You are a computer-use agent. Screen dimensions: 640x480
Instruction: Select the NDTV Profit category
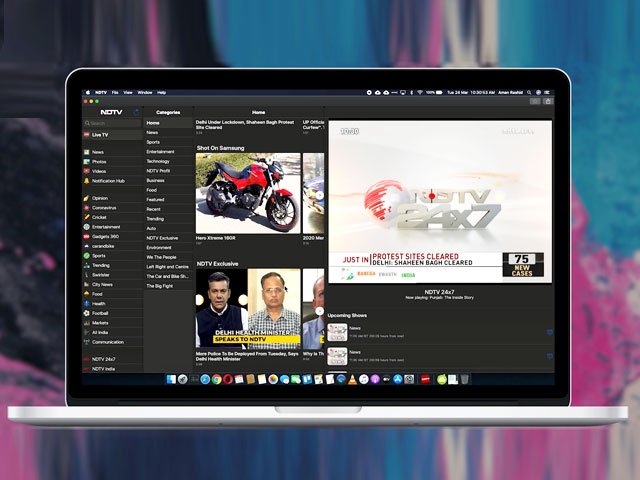[168, 171]
